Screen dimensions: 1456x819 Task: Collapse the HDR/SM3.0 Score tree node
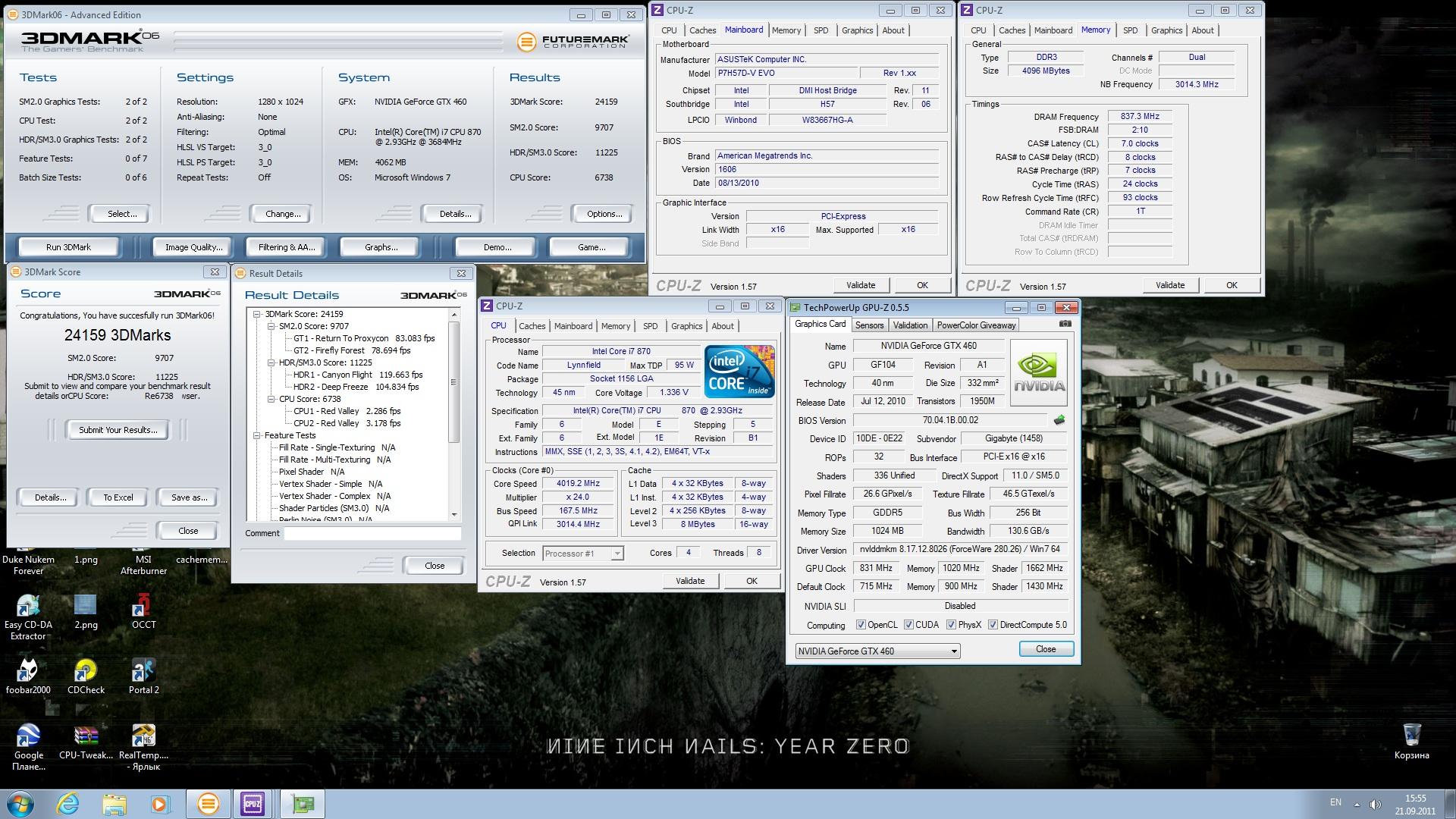click(271, 362)
